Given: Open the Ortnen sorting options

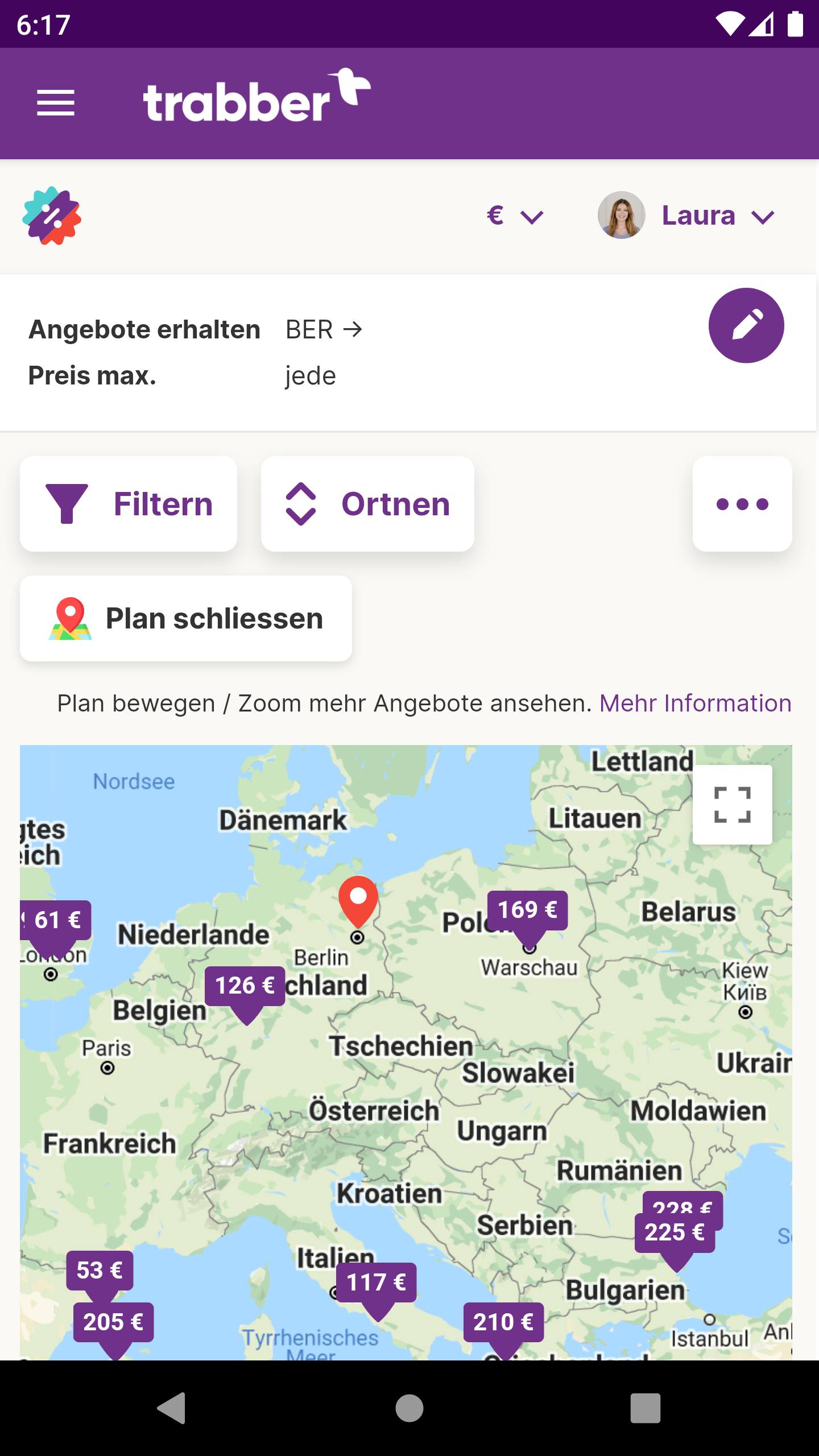Looking at the screenshot, I should [x=367, y=504].
